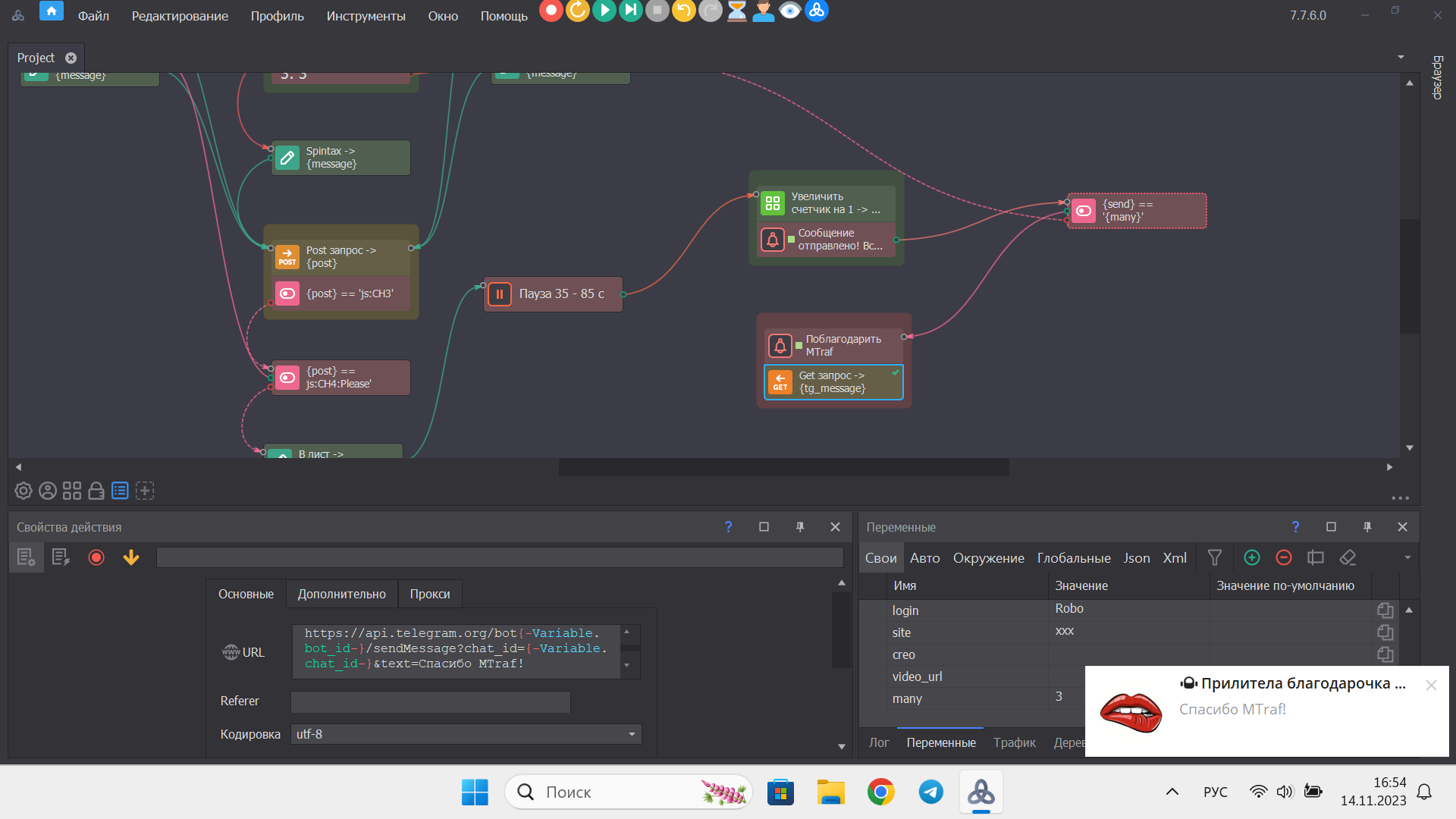Viewport: 1456px width, 819px height.
Task: Click into the Referer input field
Action: [x=430, y=701]
